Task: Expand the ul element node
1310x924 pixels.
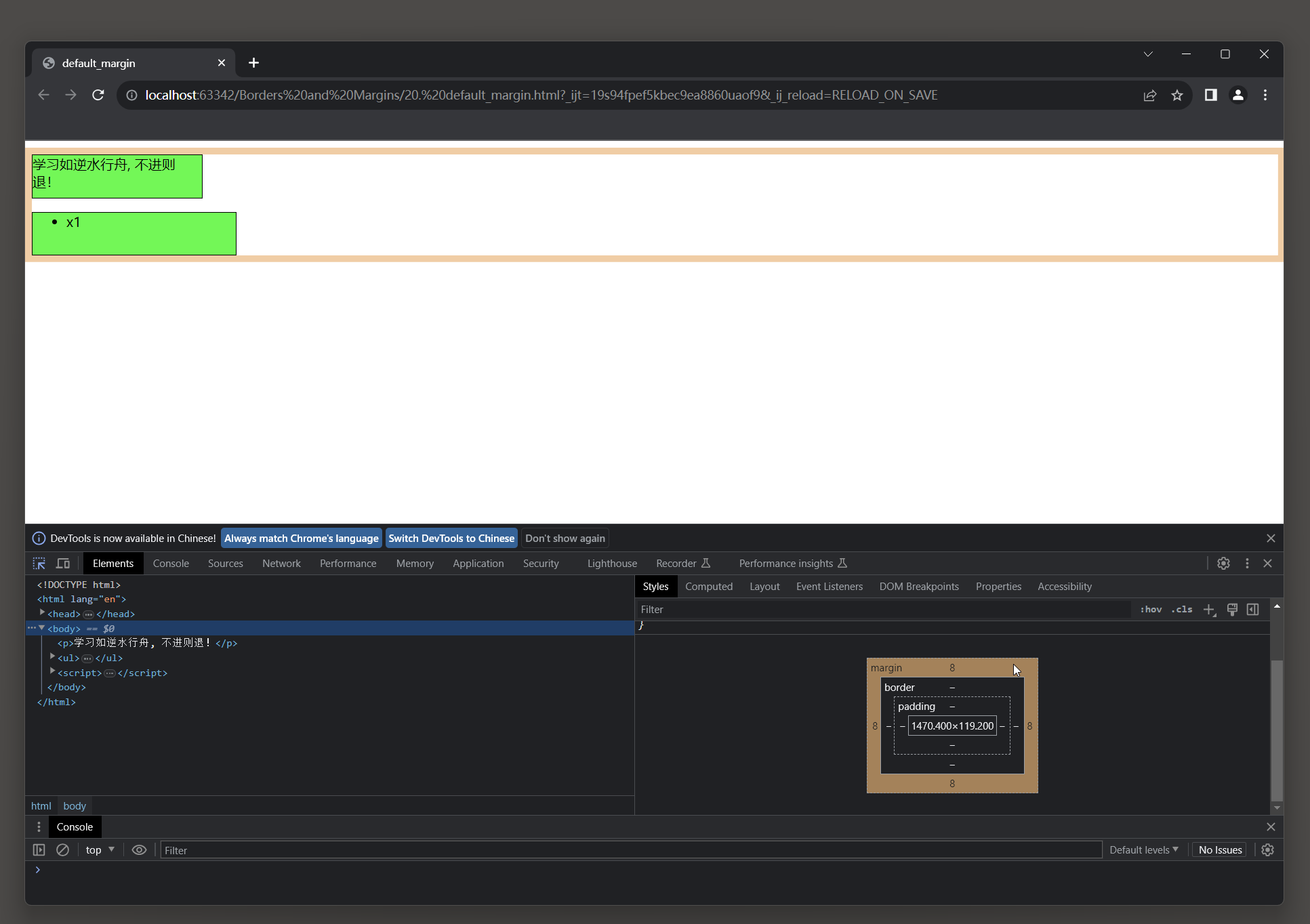Action: [53, 657]
